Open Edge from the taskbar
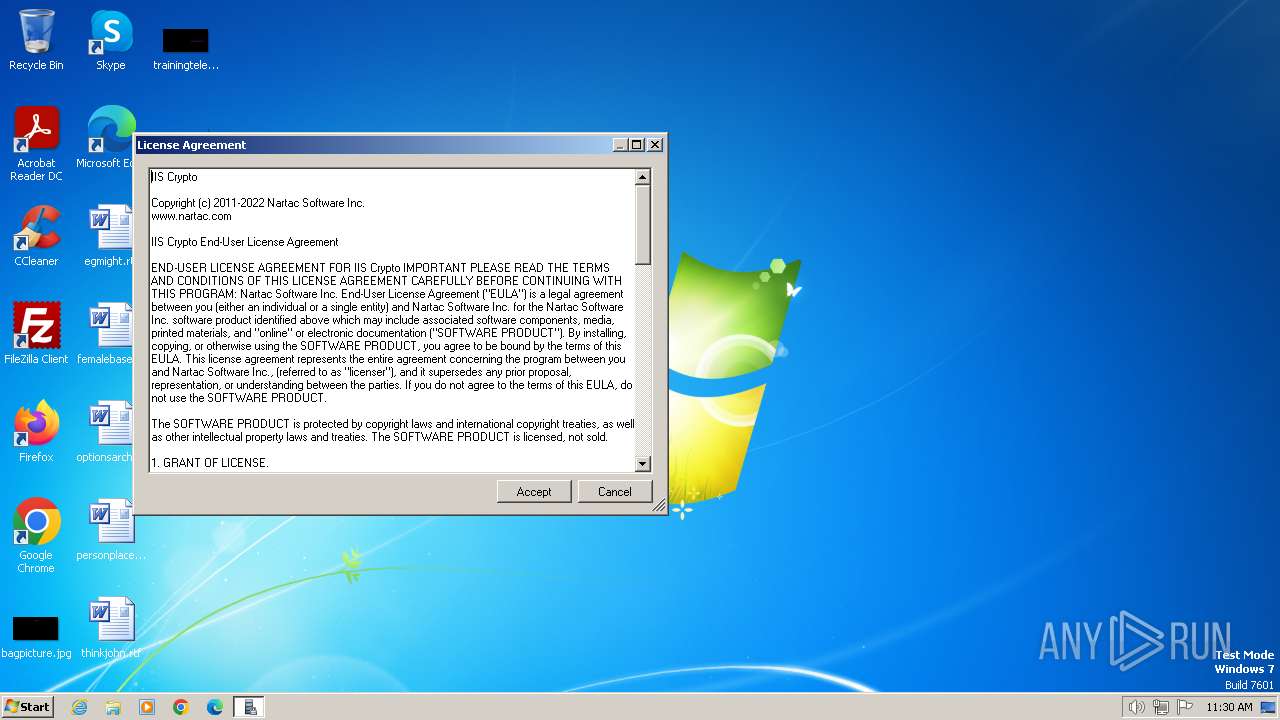This screenshot has height=720, width=1280. coord(215,707)
